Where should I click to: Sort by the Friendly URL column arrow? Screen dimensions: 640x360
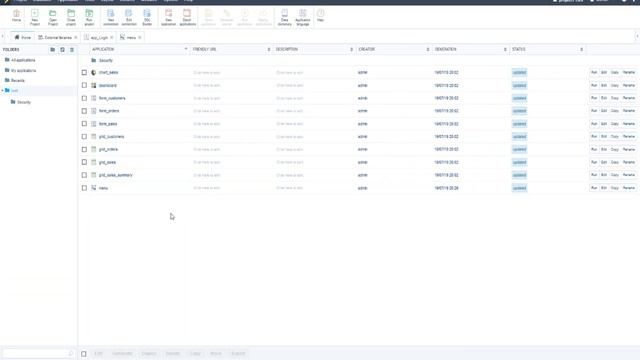click(269, 49)
